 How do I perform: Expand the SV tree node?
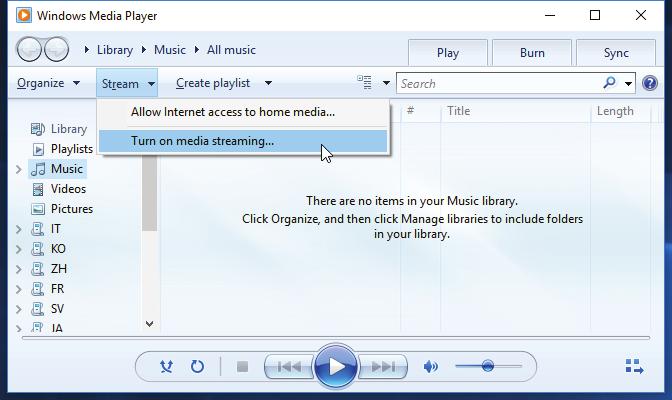[18, 309]
